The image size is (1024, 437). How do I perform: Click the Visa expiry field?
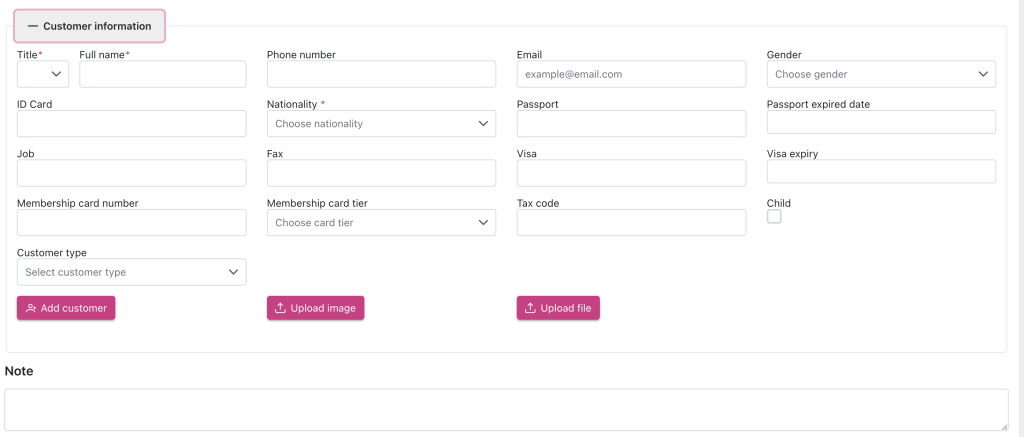point(881,171)
